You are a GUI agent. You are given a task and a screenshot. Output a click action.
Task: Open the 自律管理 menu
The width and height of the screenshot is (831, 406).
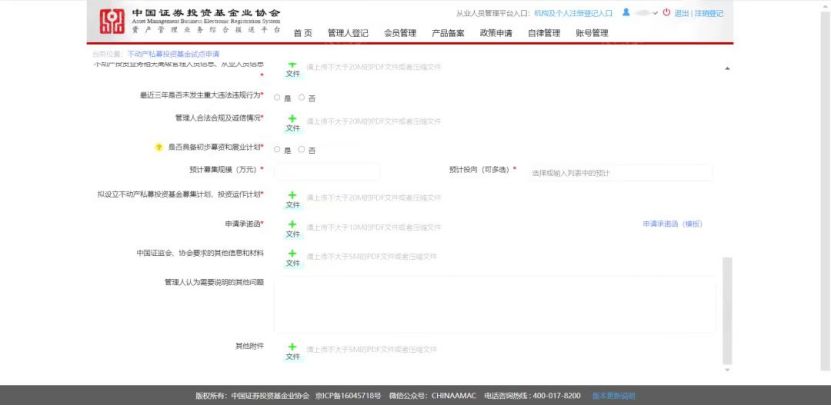[x=544, y=33]
